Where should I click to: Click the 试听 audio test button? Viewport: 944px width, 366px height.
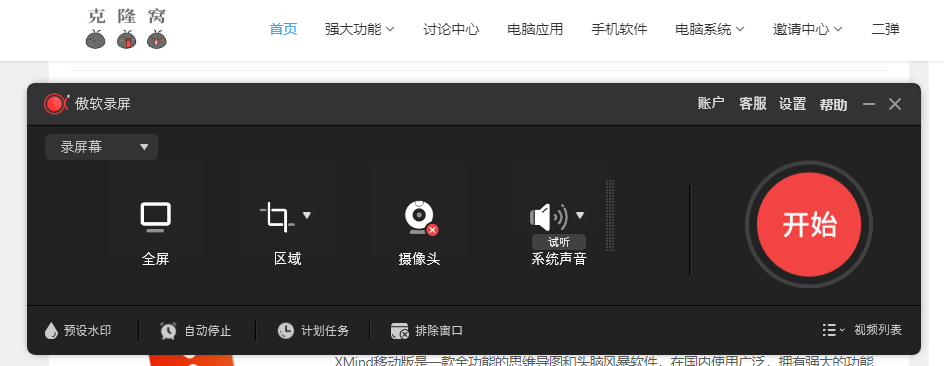click(559, 242)
